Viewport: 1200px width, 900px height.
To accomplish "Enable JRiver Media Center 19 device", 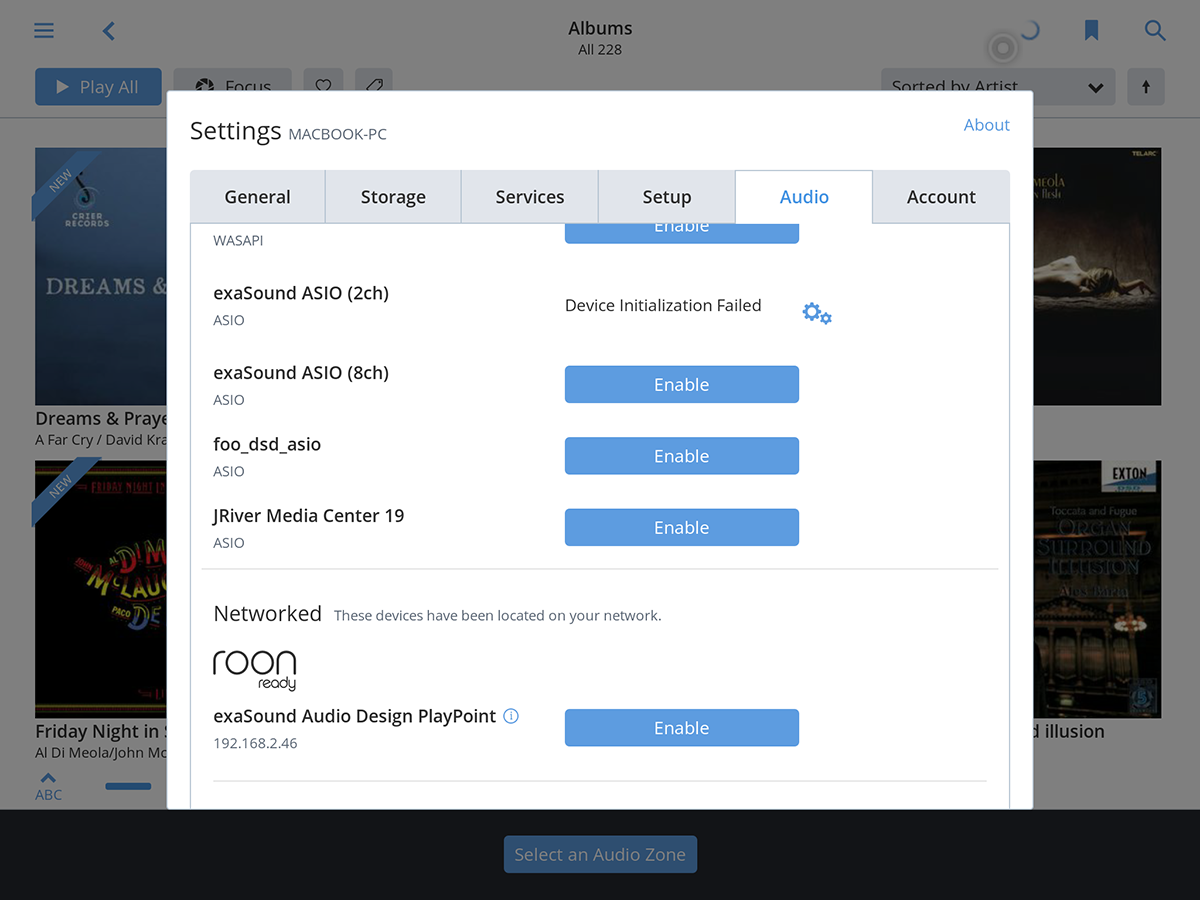I will coord(682,528).
